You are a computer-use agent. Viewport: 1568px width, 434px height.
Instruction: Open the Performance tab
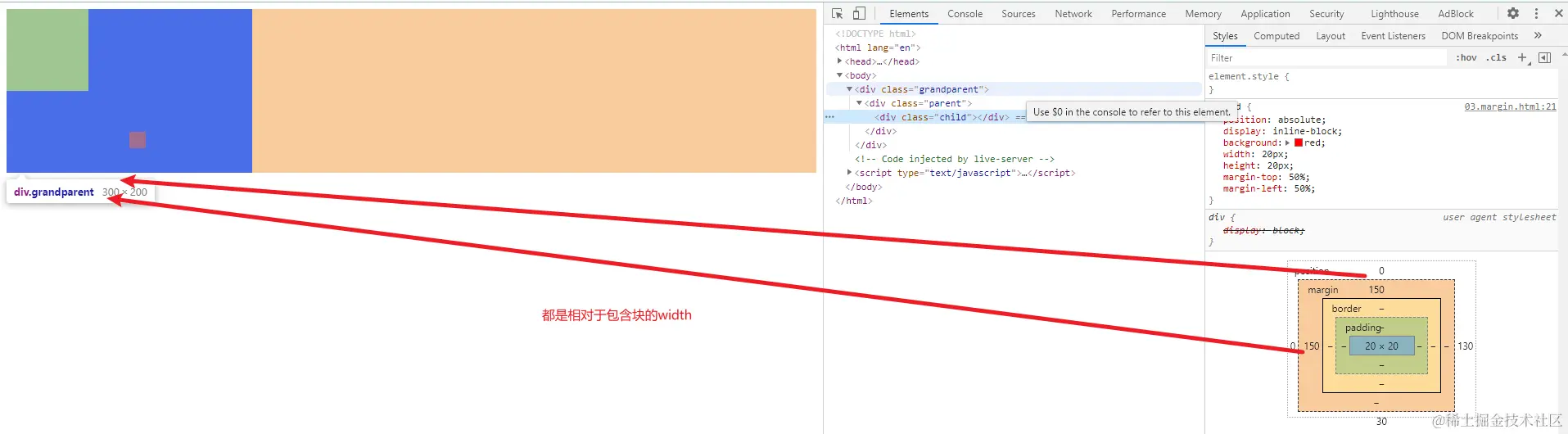1138,14
